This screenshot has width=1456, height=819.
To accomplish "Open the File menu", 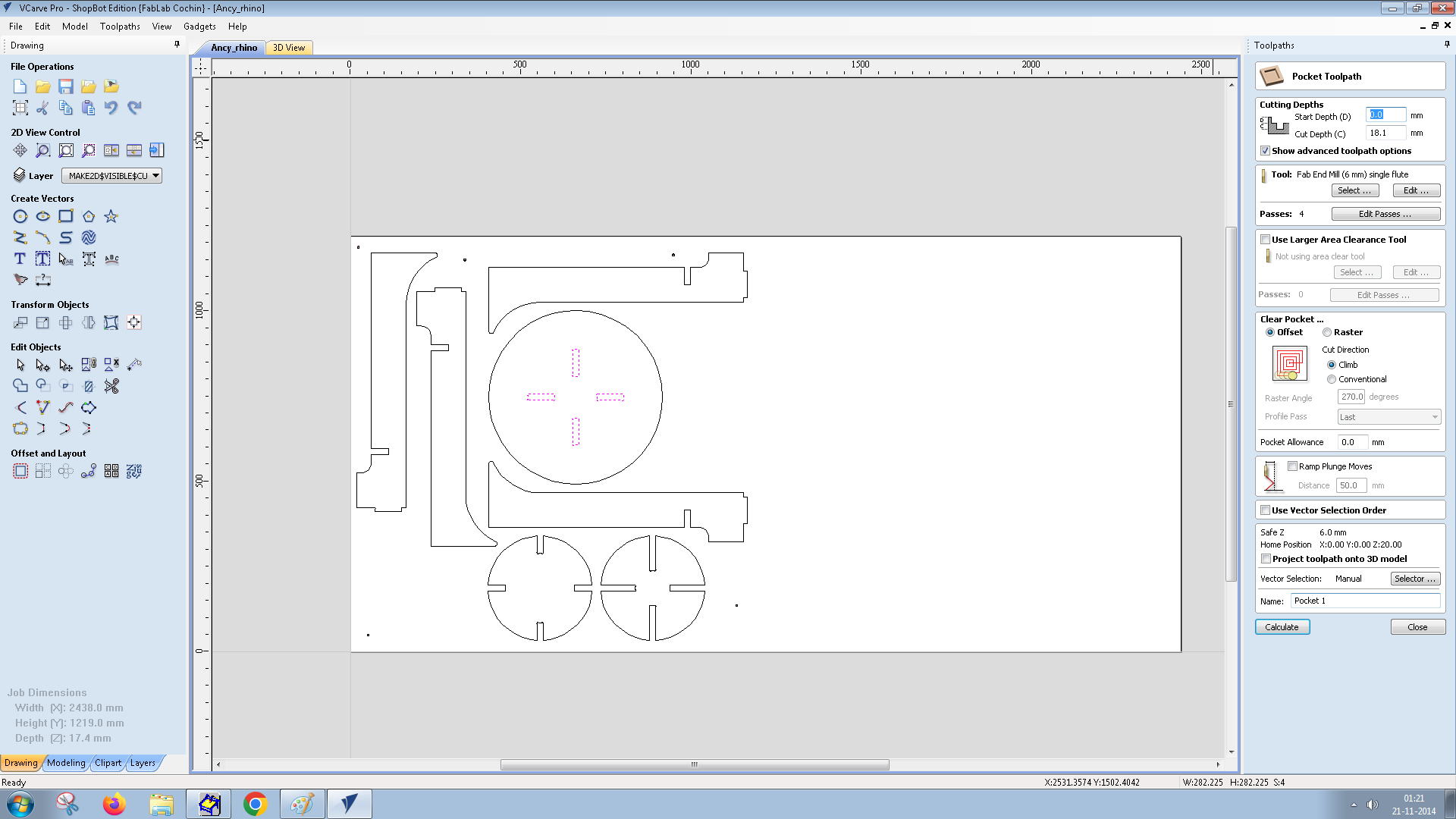I will 16,27.
